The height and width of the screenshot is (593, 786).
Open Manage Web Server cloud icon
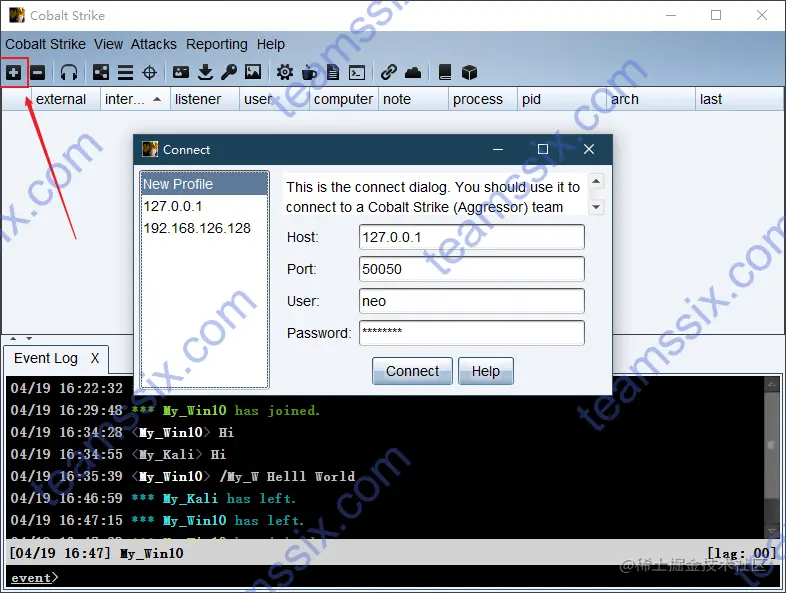(x=413, y=73)
